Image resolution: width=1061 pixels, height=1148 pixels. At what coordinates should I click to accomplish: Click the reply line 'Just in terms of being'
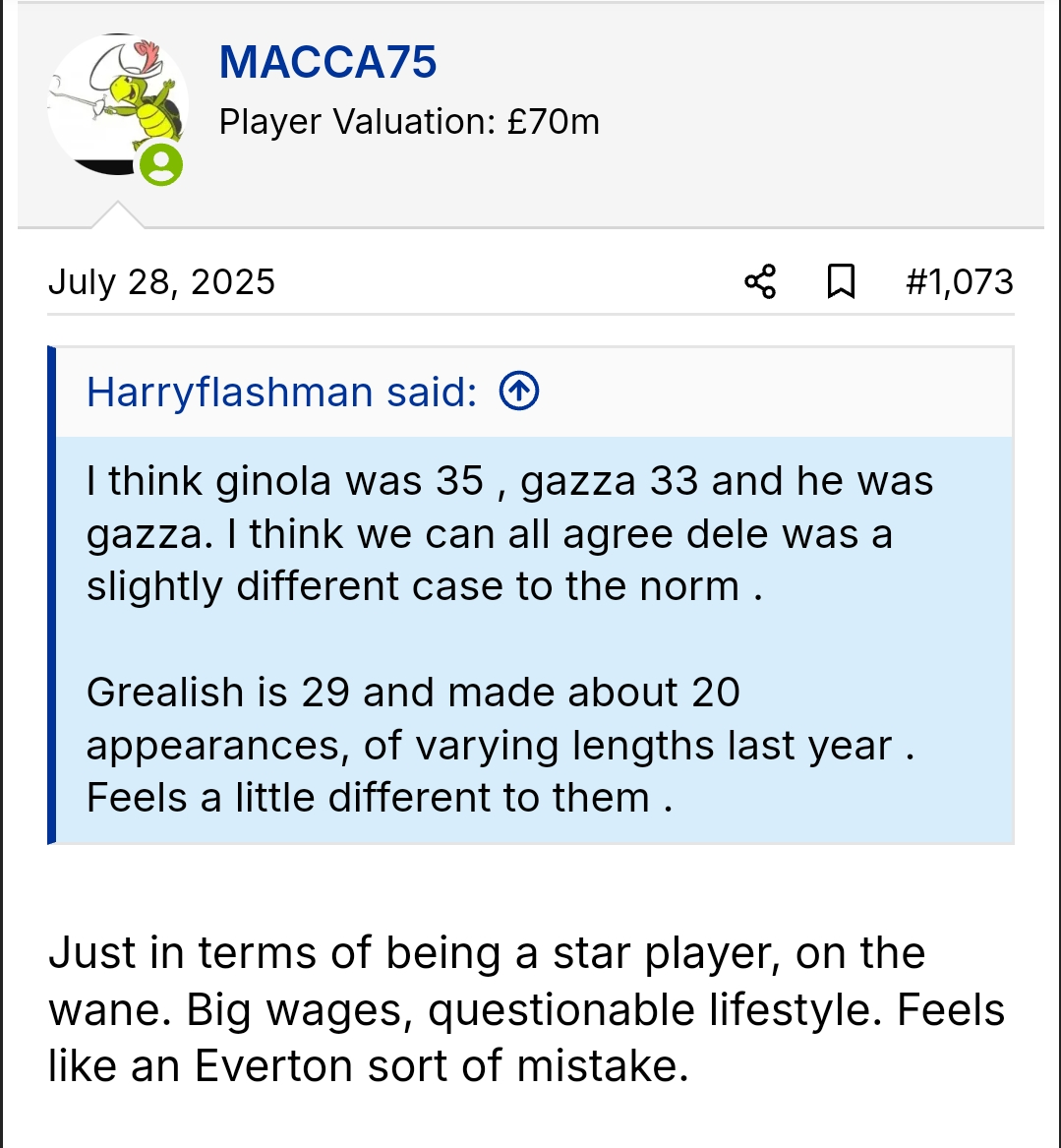coord(487,953)
